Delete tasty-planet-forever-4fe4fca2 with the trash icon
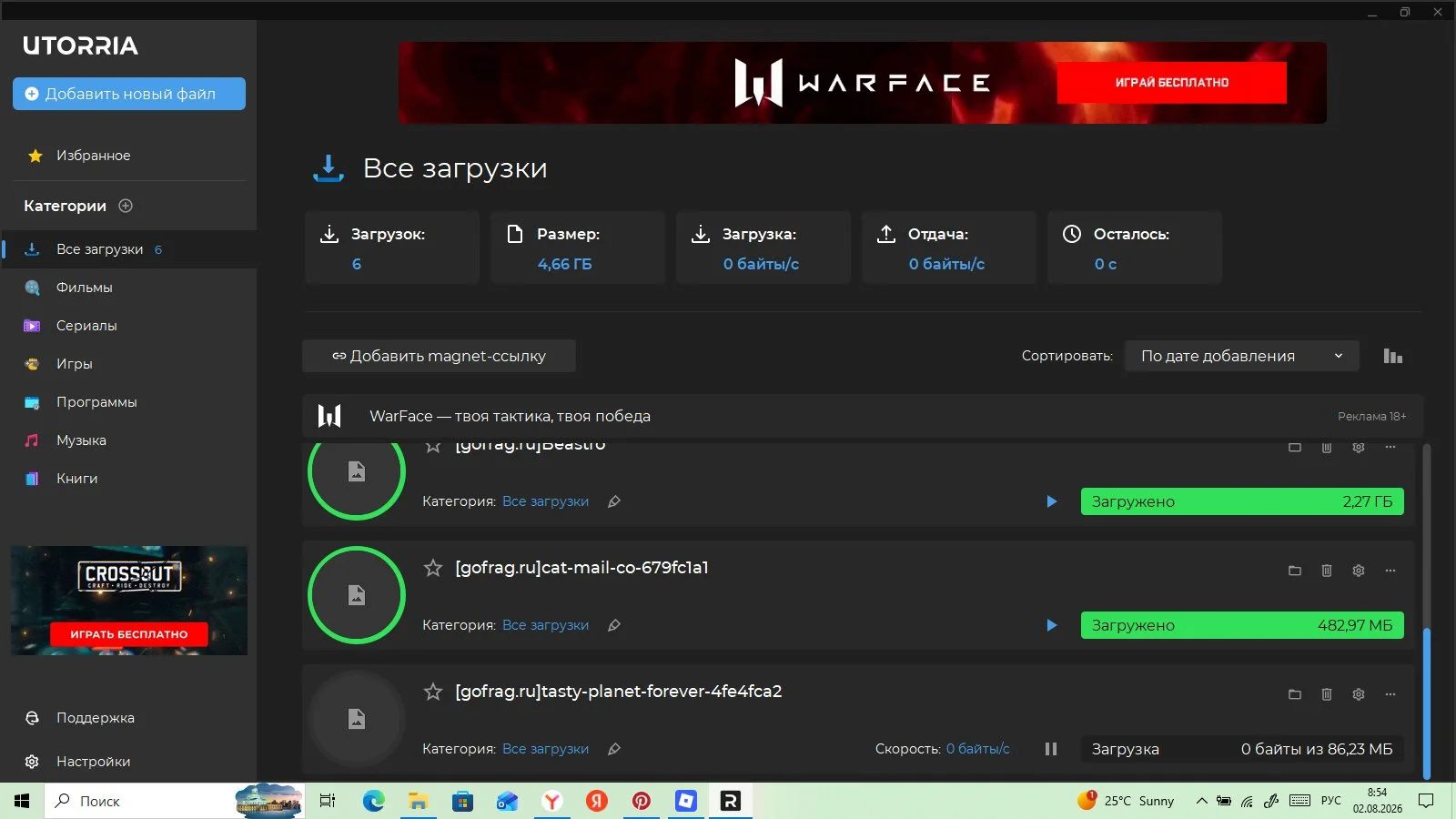The height and width of the screenshot is (819, 1456). click(x=1327, y=694)
